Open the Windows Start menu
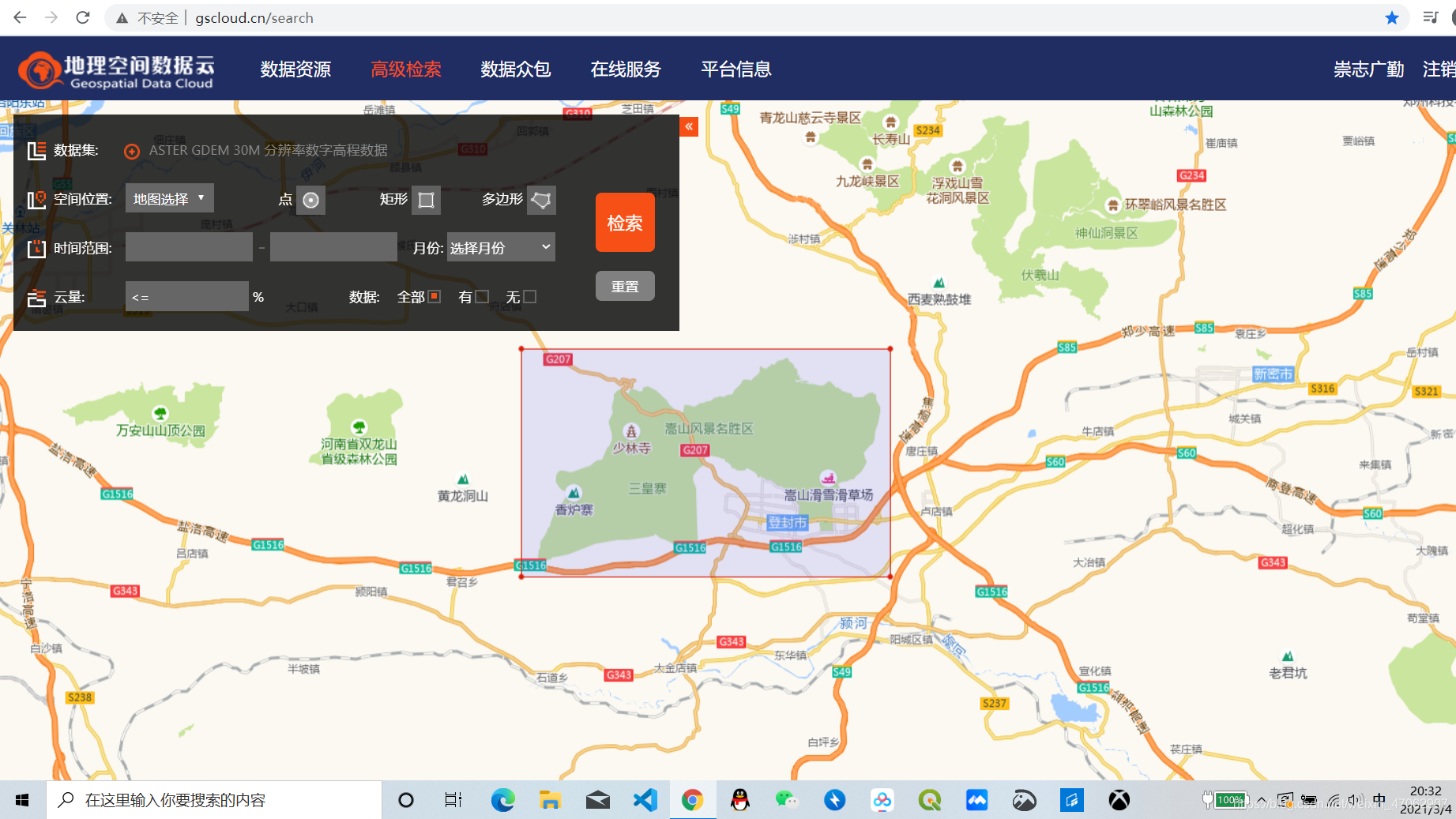 (x=22, y=800)
